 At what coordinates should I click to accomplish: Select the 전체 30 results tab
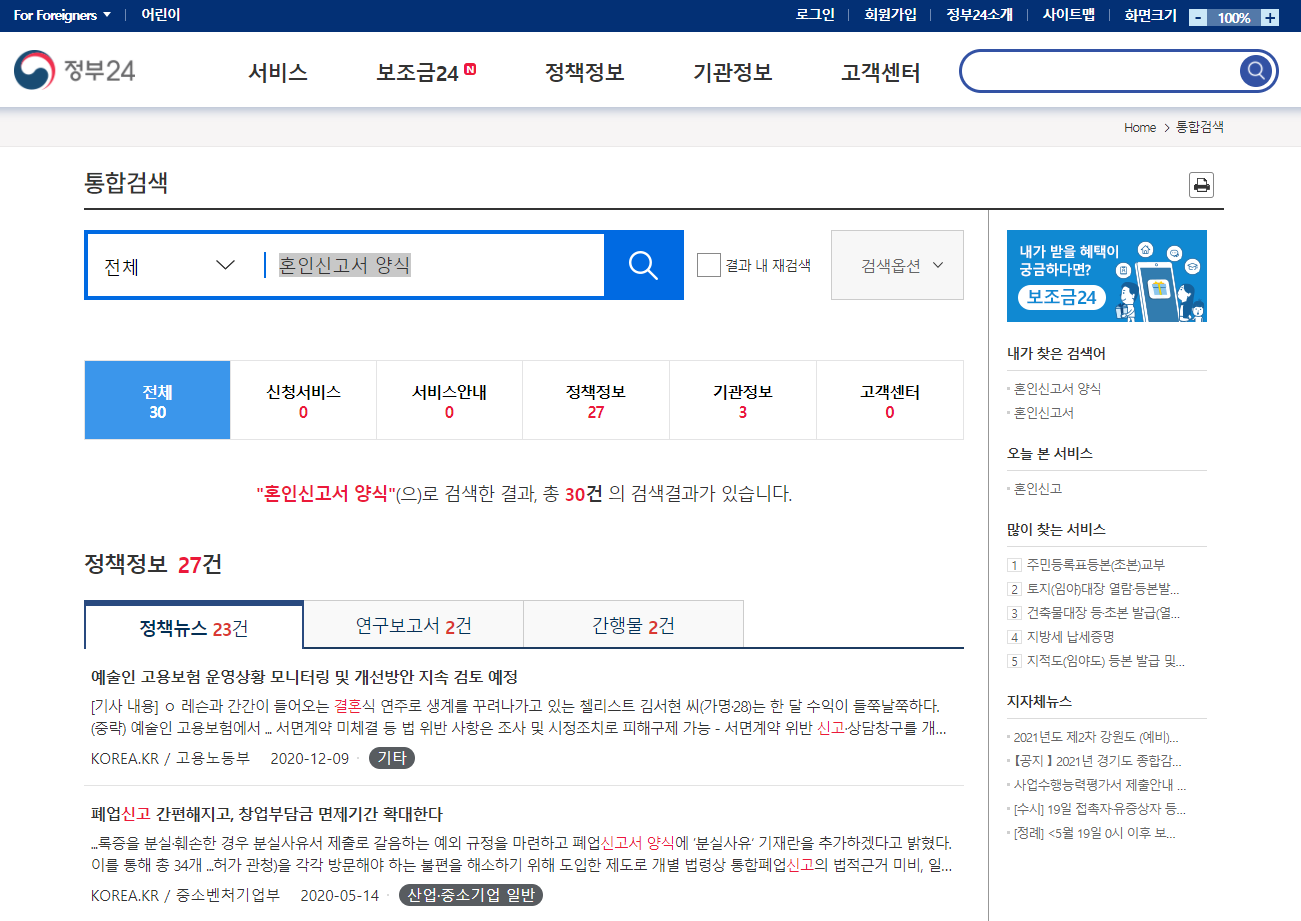click(x=157, y=400)
